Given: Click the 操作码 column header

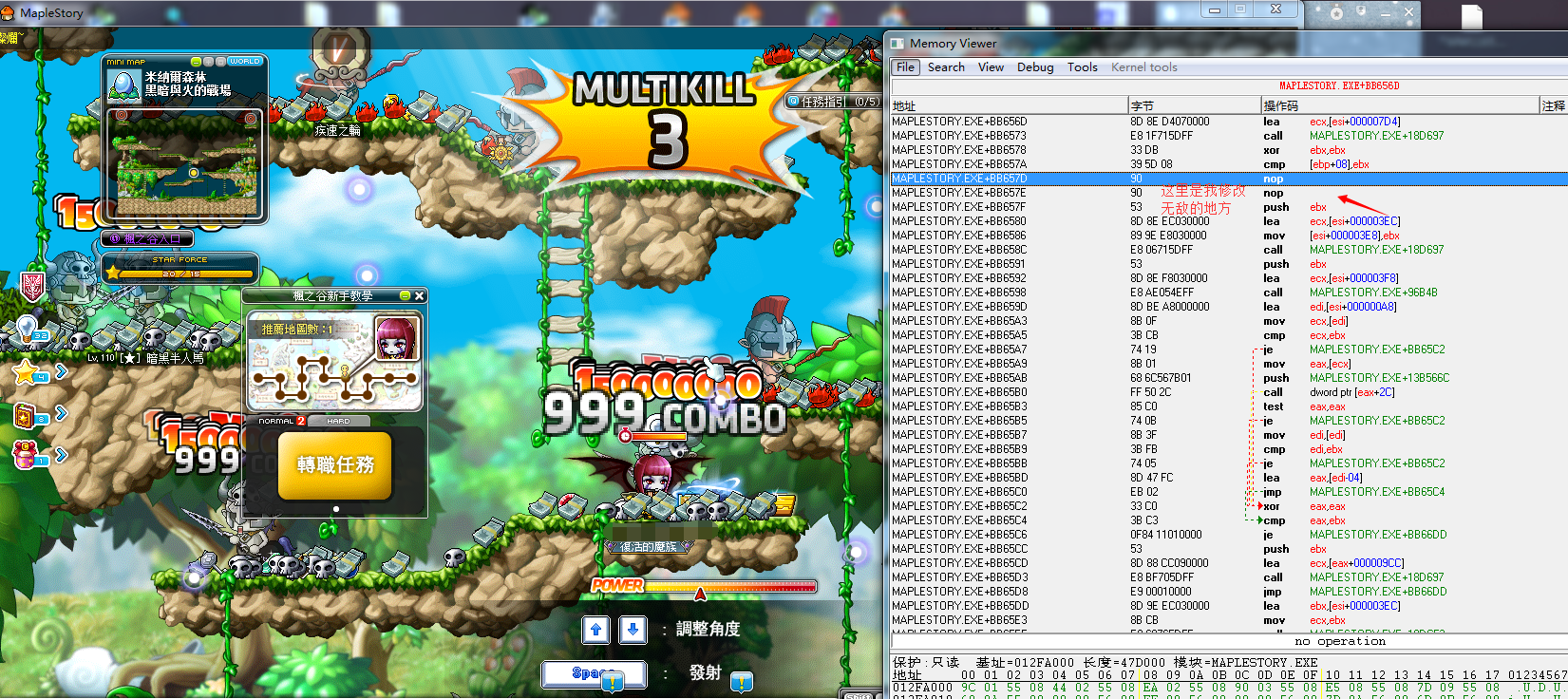Looking at the screenshot, I should [x=1399, y=106].
